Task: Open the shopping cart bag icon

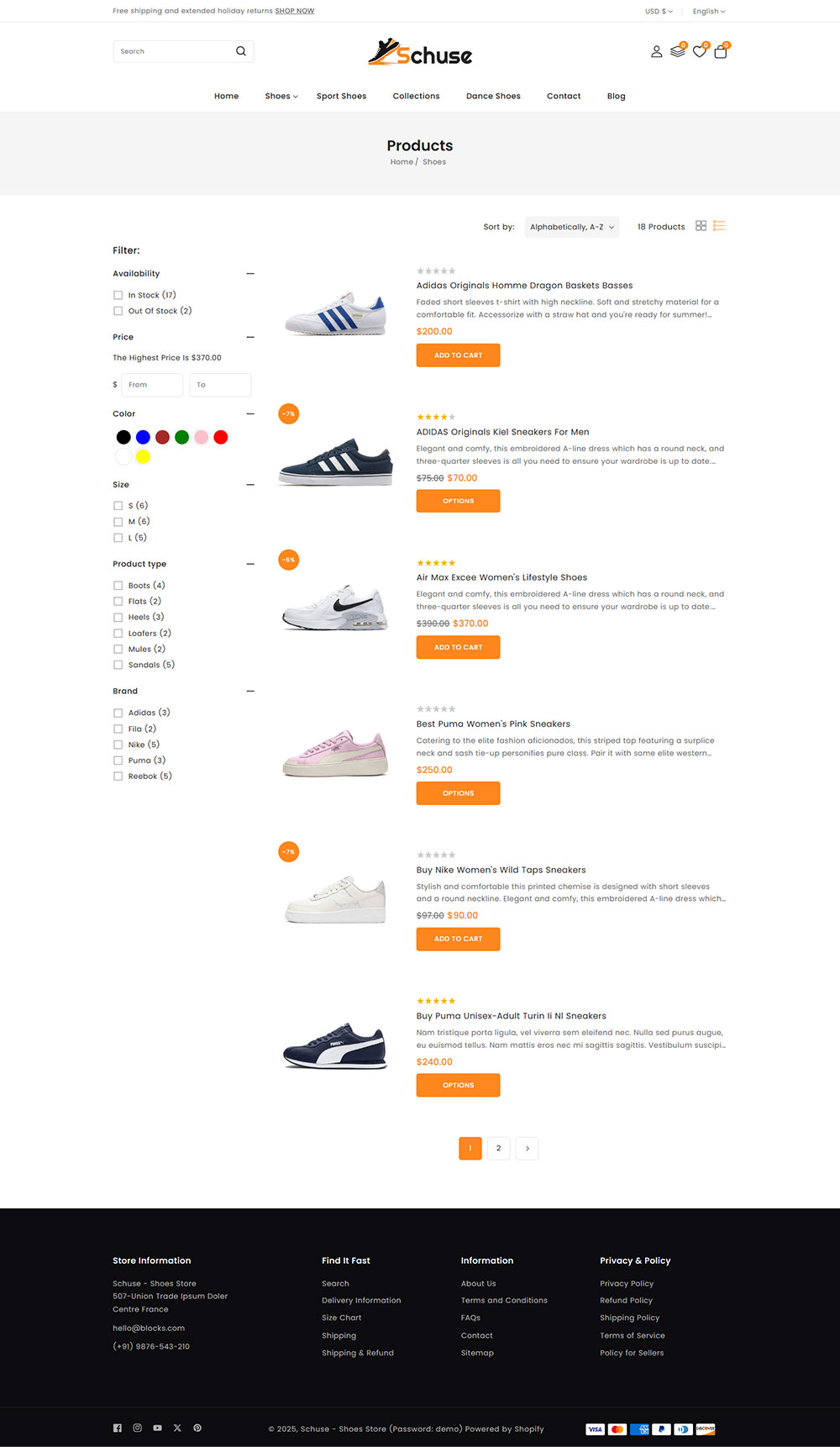Action: coord(720,51)
